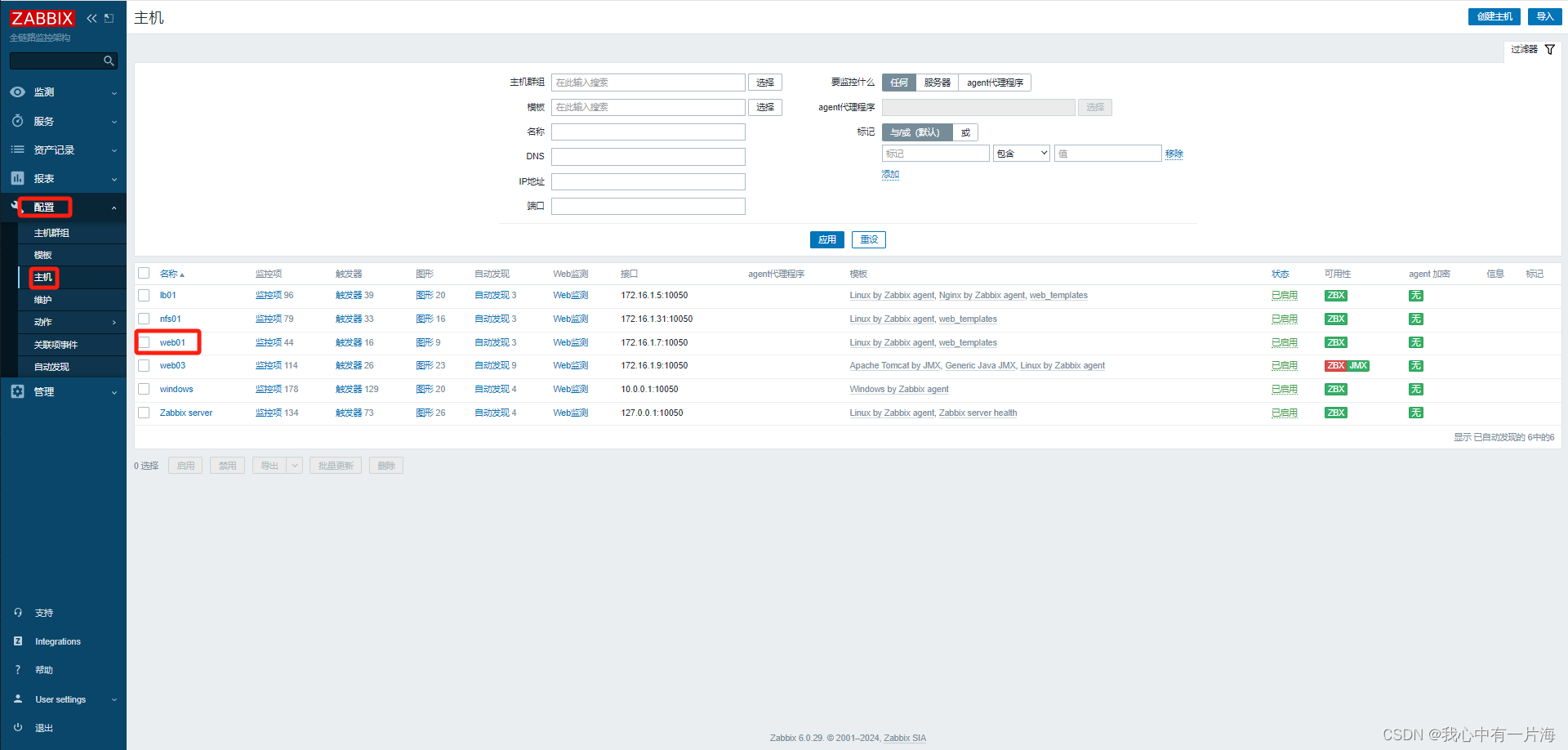Click encryption 无 badge for lb01

(x=1416, y=296)
